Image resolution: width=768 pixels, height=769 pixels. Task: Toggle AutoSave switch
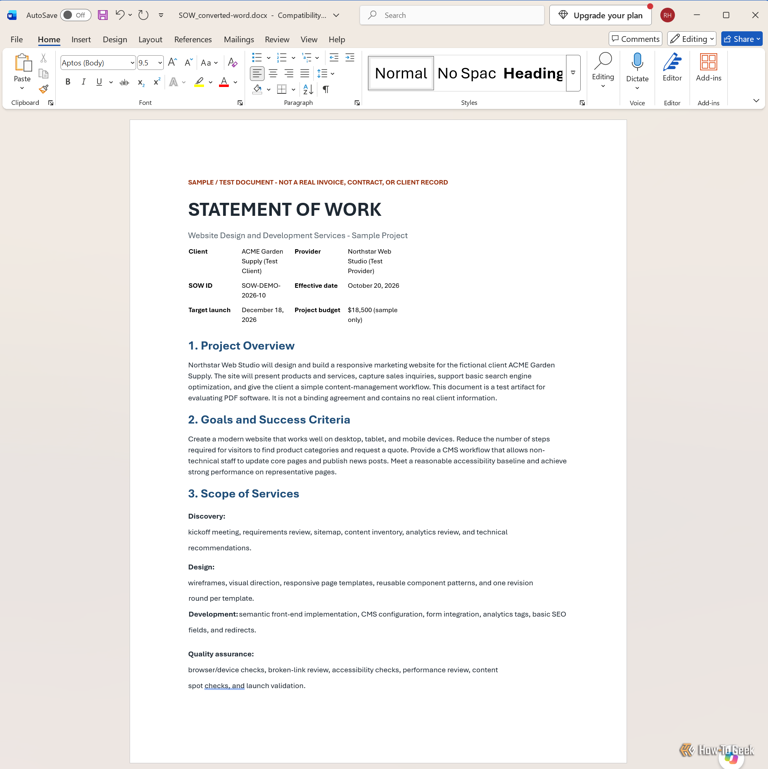coord(76,15)
